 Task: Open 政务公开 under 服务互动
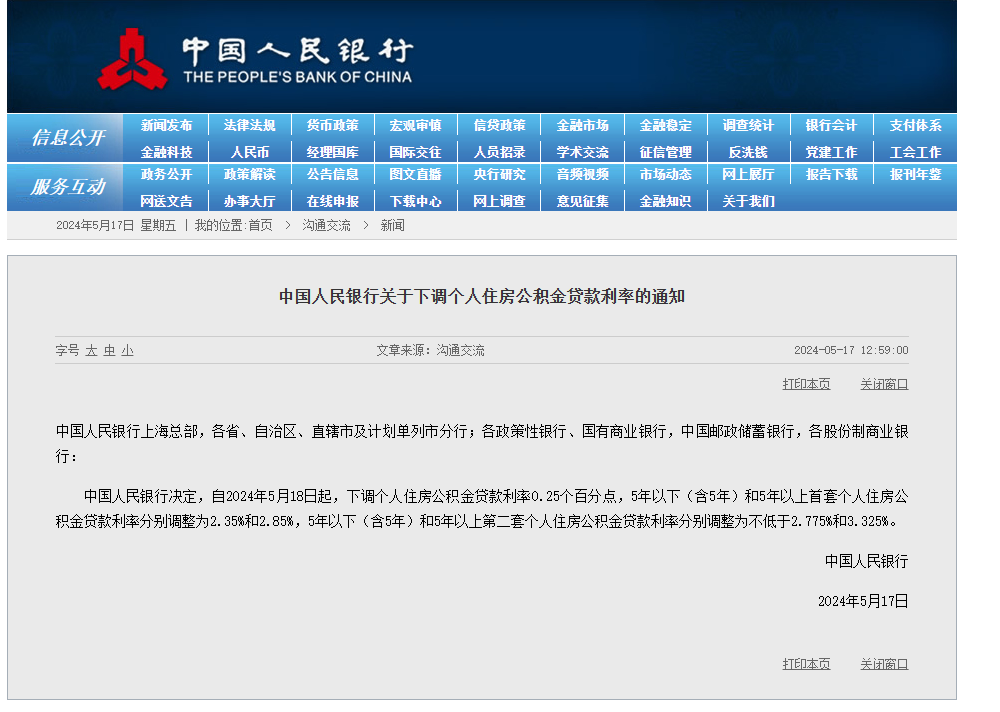point(166,175)
